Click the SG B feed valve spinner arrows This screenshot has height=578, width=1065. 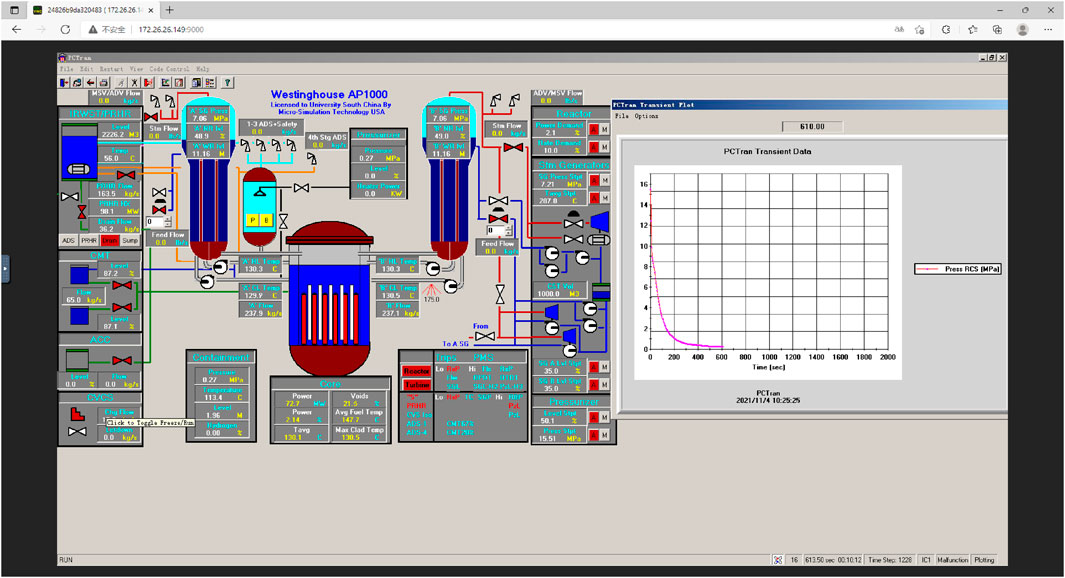[509, 231]
